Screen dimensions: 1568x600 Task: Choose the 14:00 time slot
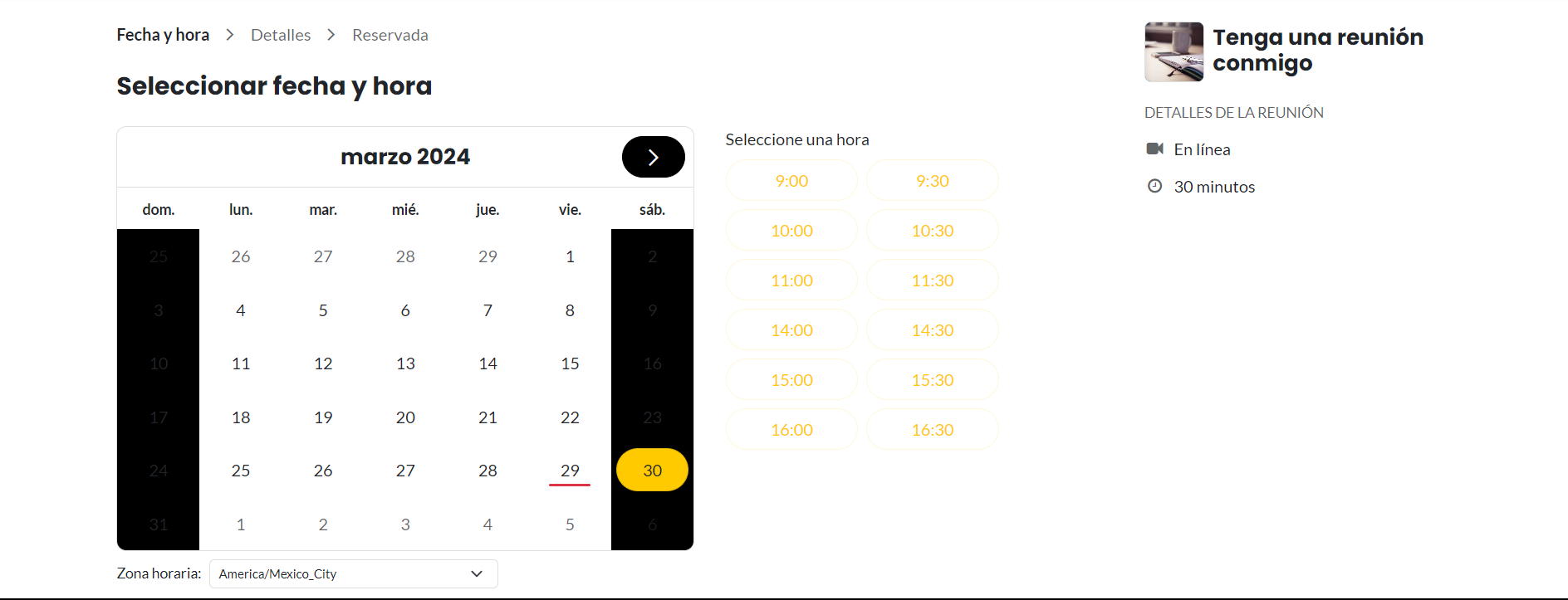[x=791, y=330]
